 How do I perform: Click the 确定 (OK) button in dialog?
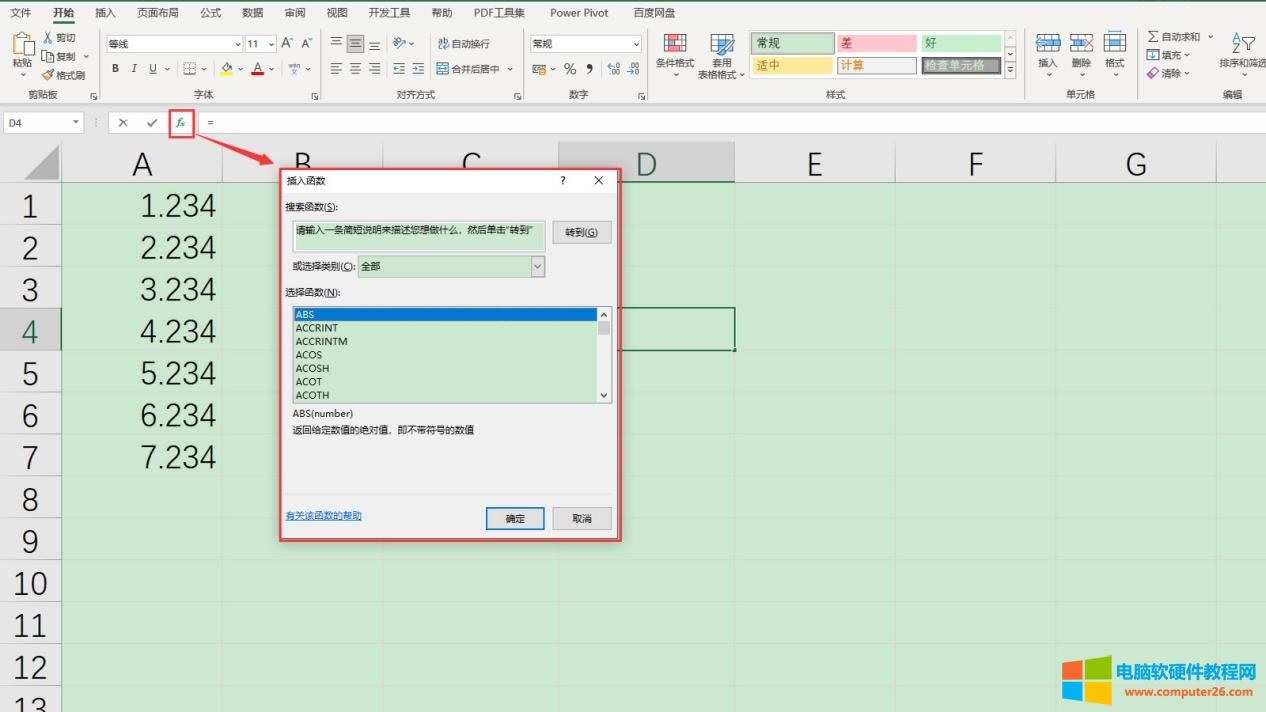click(x=515, y=519)
